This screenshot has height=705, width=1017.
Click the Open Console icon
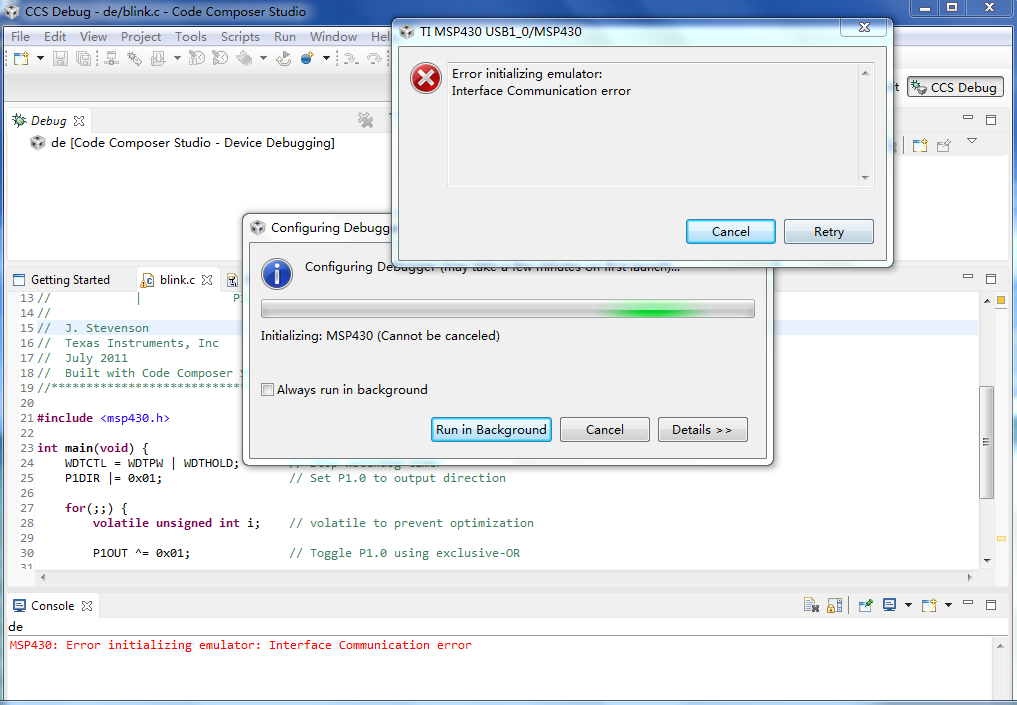coord(929,605)
